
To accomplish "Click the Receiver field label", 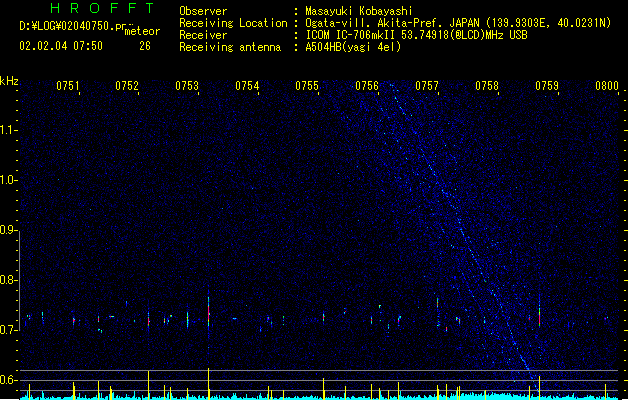I will coord(203,35).
